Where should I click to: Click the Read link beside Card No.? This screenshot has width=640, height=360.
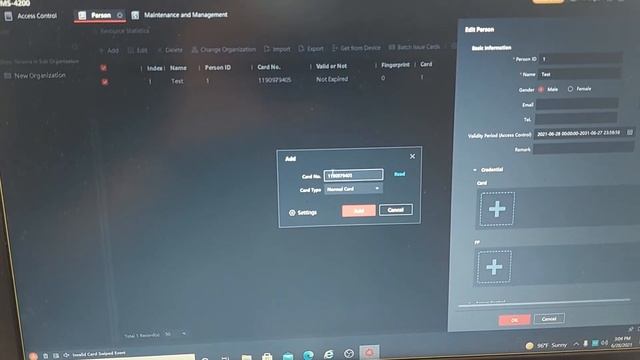point(399,174)
